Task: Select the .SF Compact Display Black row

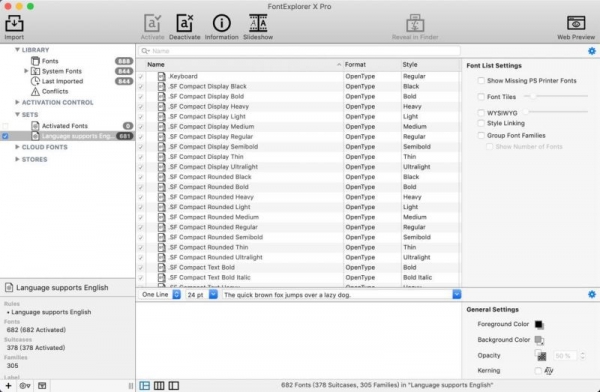Action: point(298,86)
